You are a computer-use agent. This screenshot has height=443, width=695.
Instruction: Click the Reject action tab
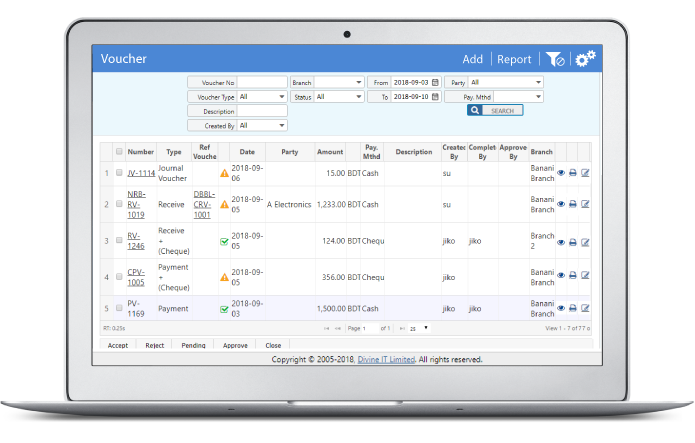click(x=155, y=345)
